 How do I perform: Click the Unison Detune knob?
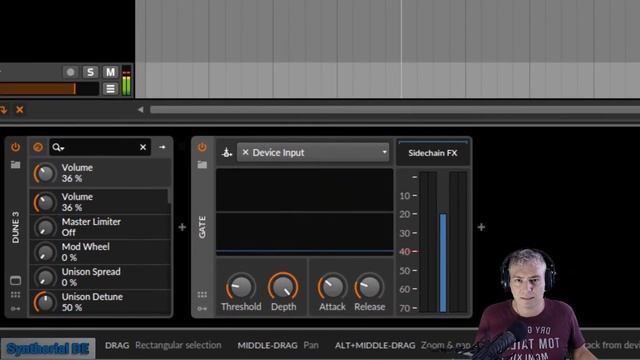44,302
